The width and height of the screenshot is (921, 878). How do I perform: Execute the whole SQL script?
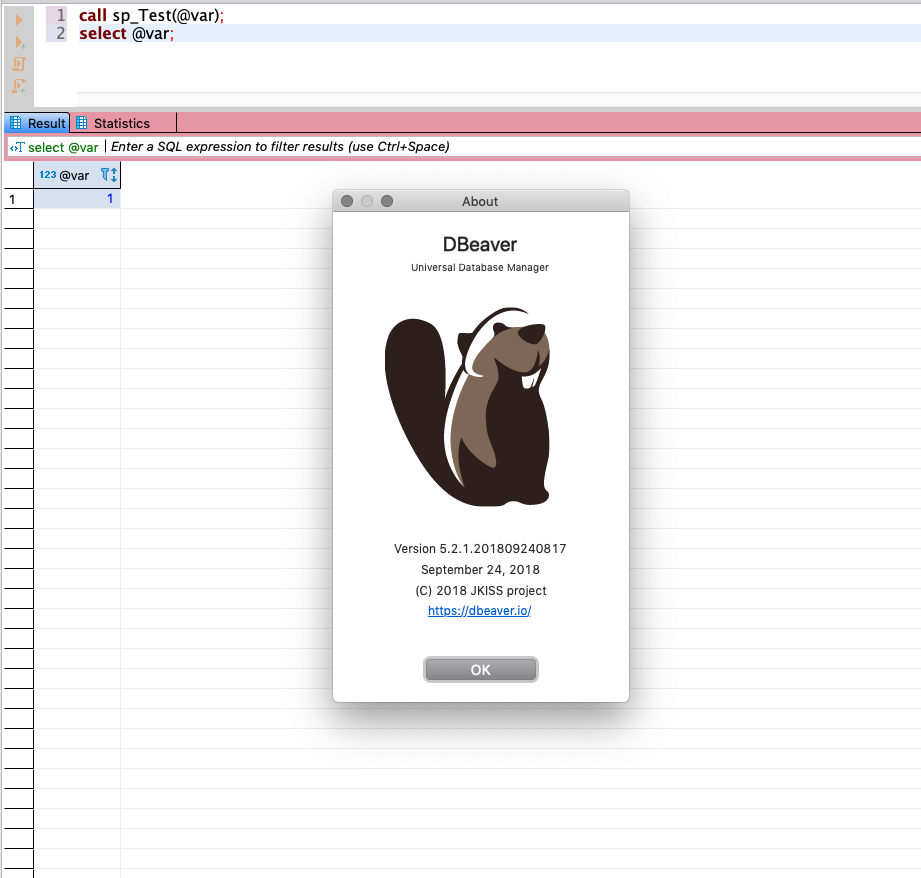tap(19, 64)
